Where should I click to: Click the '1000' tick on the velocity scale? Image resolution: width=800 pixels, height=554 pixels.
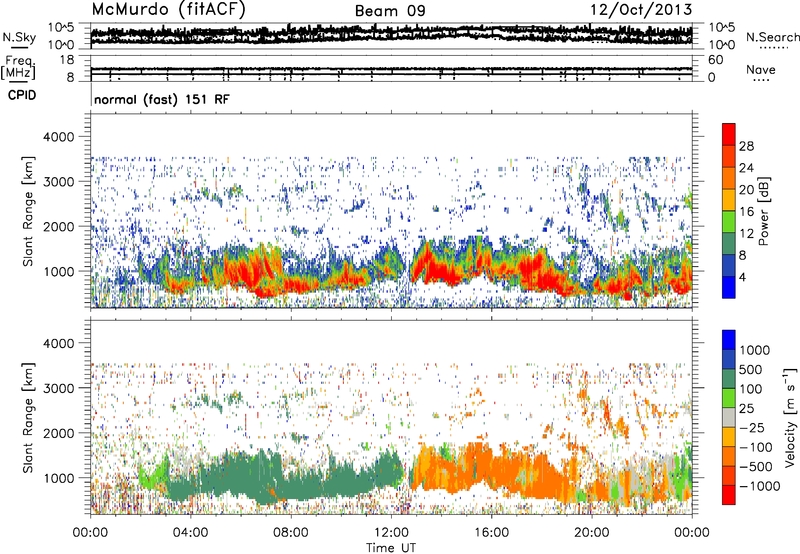[x=755, y=350]
